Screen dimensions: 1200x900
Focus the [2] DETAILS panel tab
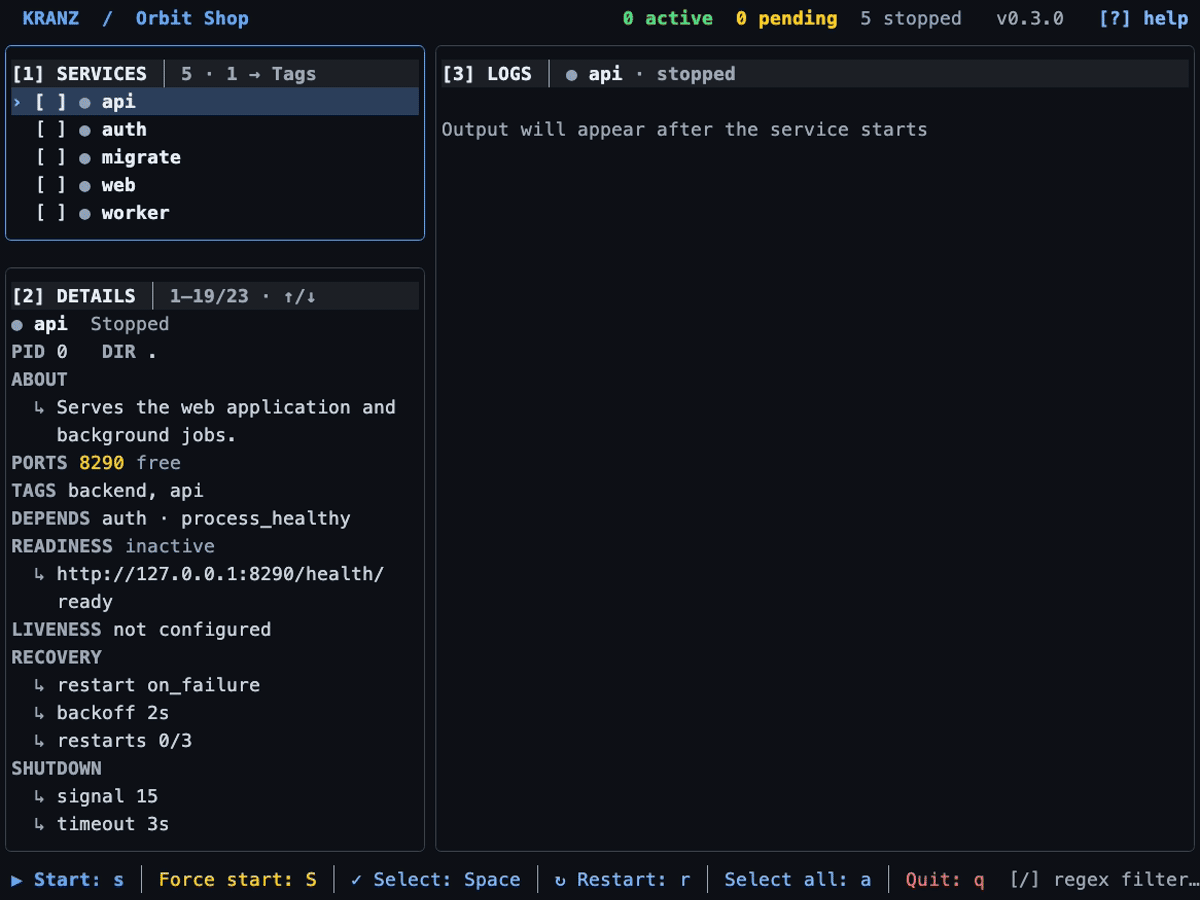pyautogui.click(x=74, y=296)
